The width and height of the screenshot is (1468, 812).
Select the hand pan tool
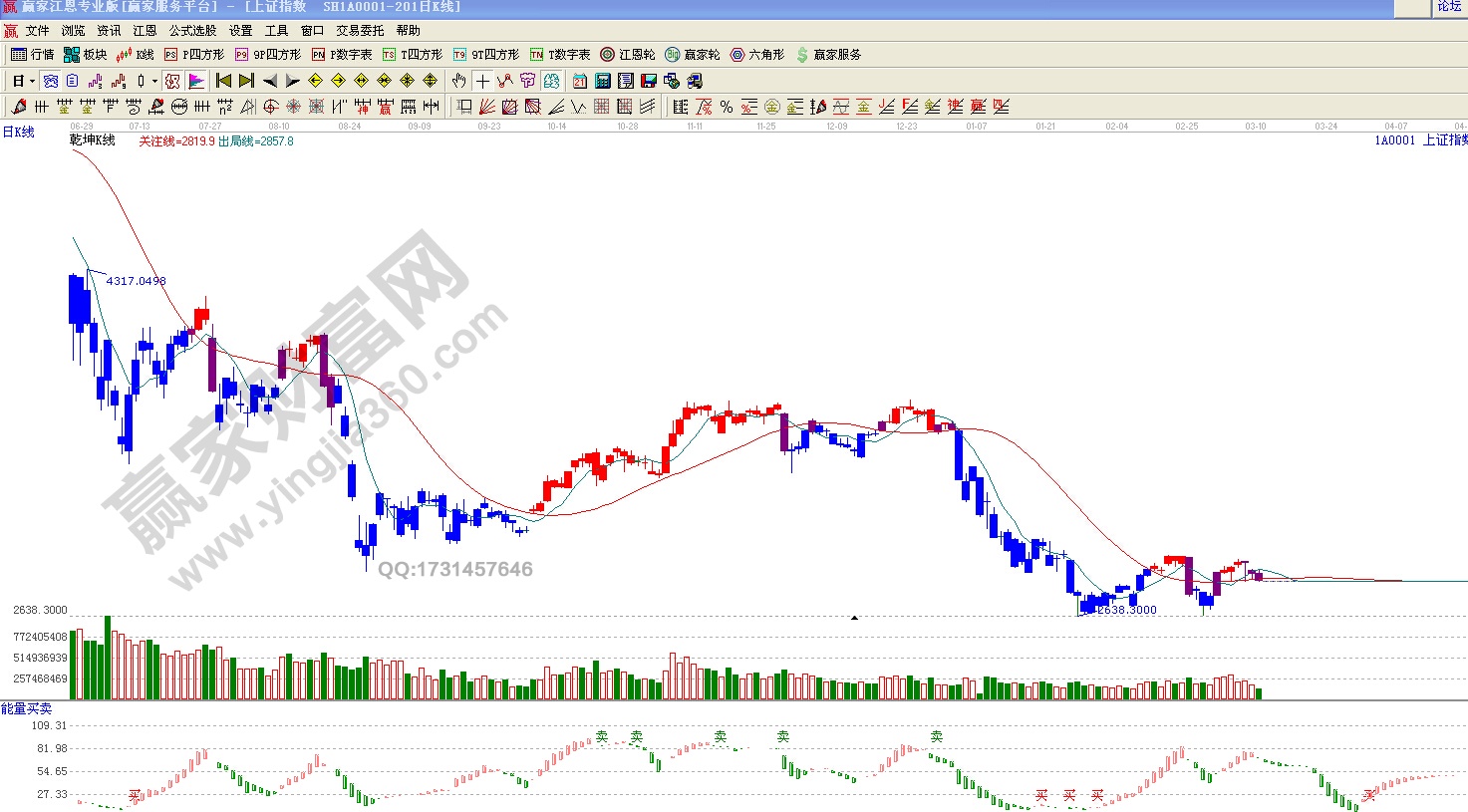point(458,81)
